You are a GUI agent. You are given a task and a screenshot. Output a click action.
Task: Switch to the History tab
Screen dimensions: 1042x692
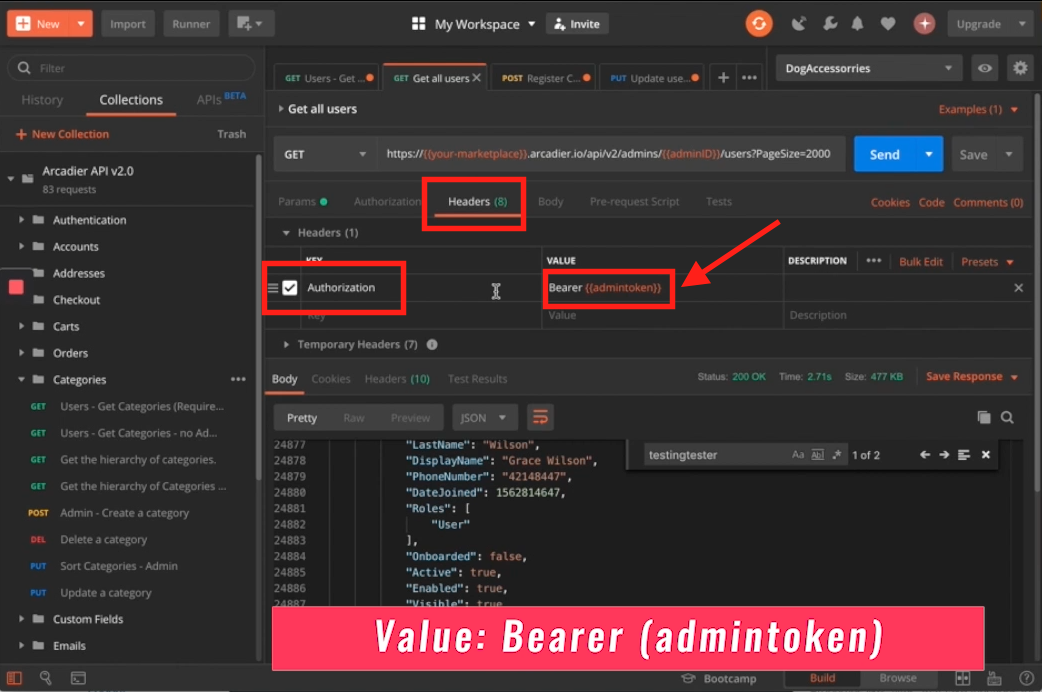[x=42, y=100]
